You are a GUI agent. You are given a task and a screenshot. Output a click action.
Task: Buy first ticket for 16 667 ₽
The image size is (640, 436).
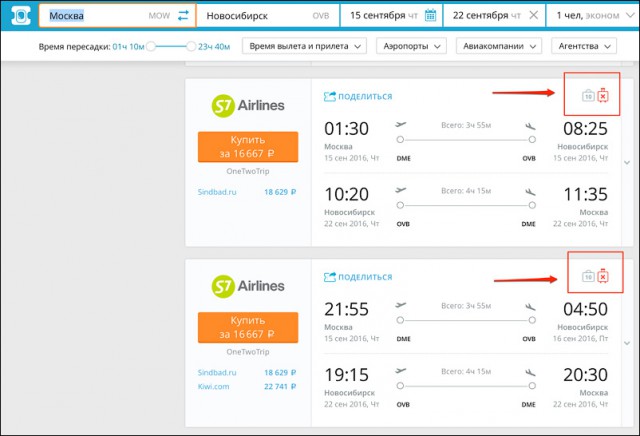(248, 147)
